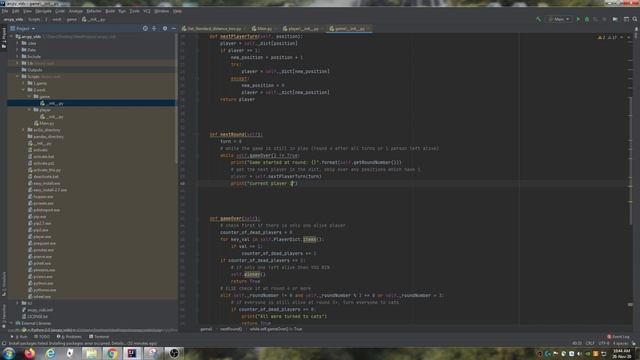640x360 pixels.
Task: Click Scripts in the navigation breadcrumb
Action: tap(34, 20)
